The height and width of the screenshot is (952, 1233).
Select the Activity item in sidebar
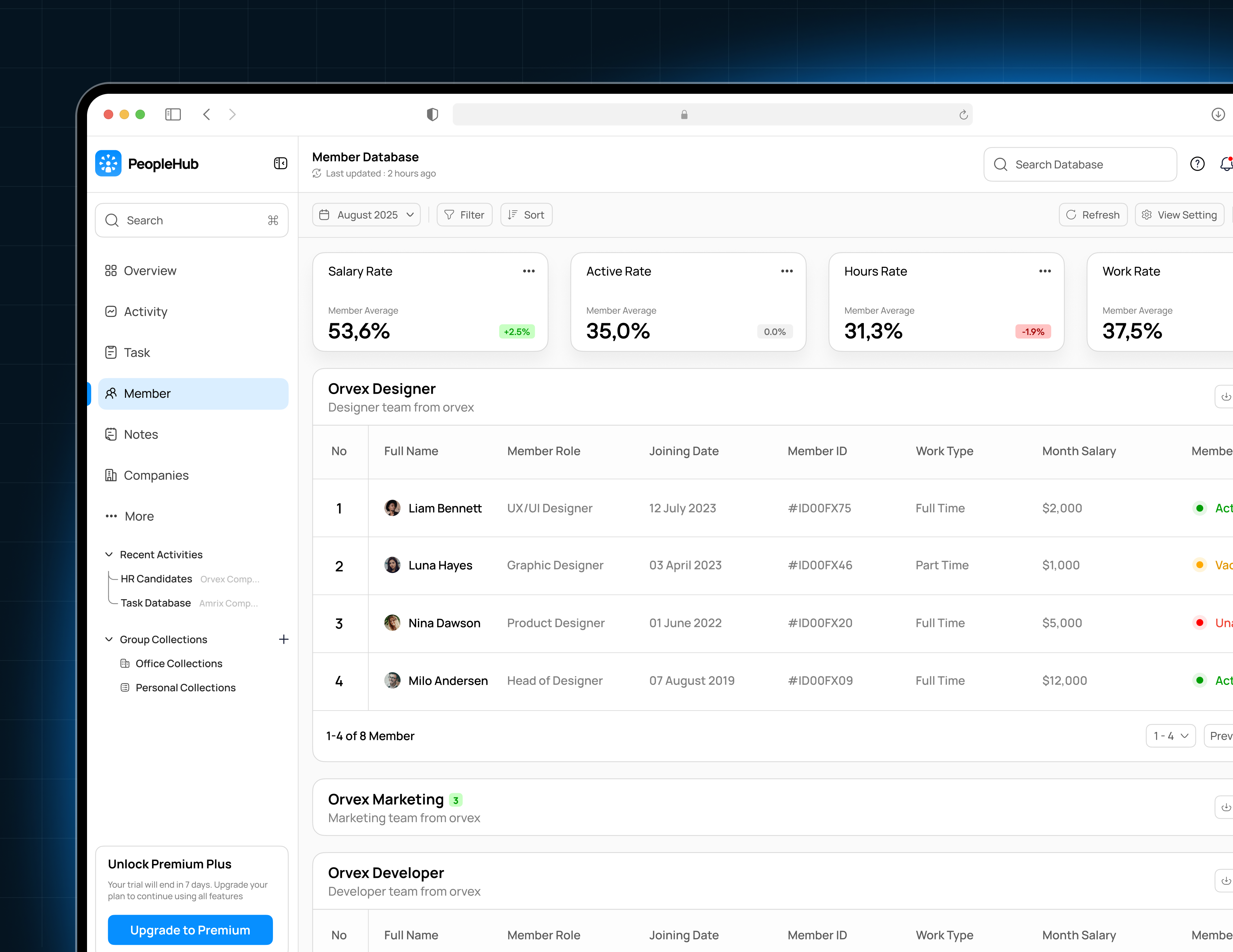(146, 311)
